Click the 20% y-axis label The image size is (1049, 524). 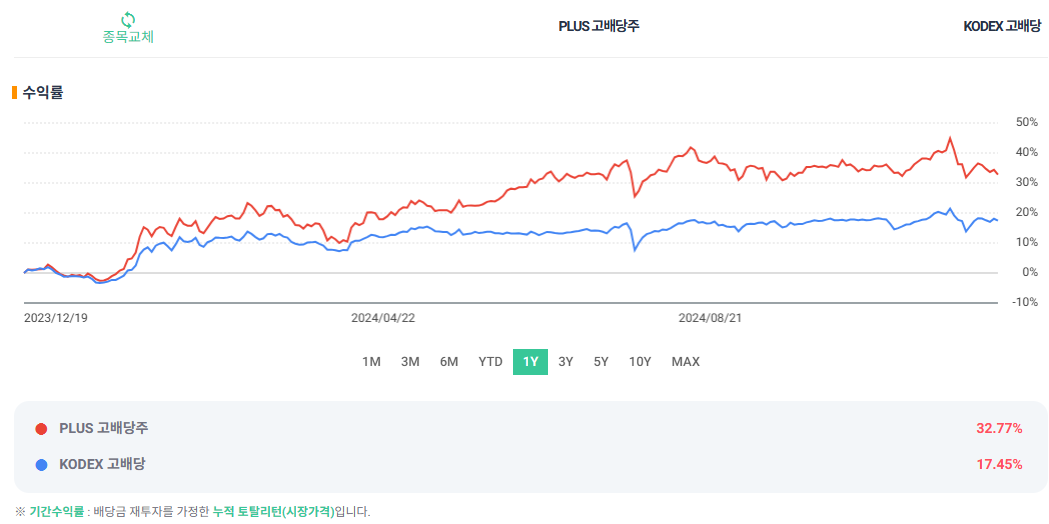click(1026, 213)
